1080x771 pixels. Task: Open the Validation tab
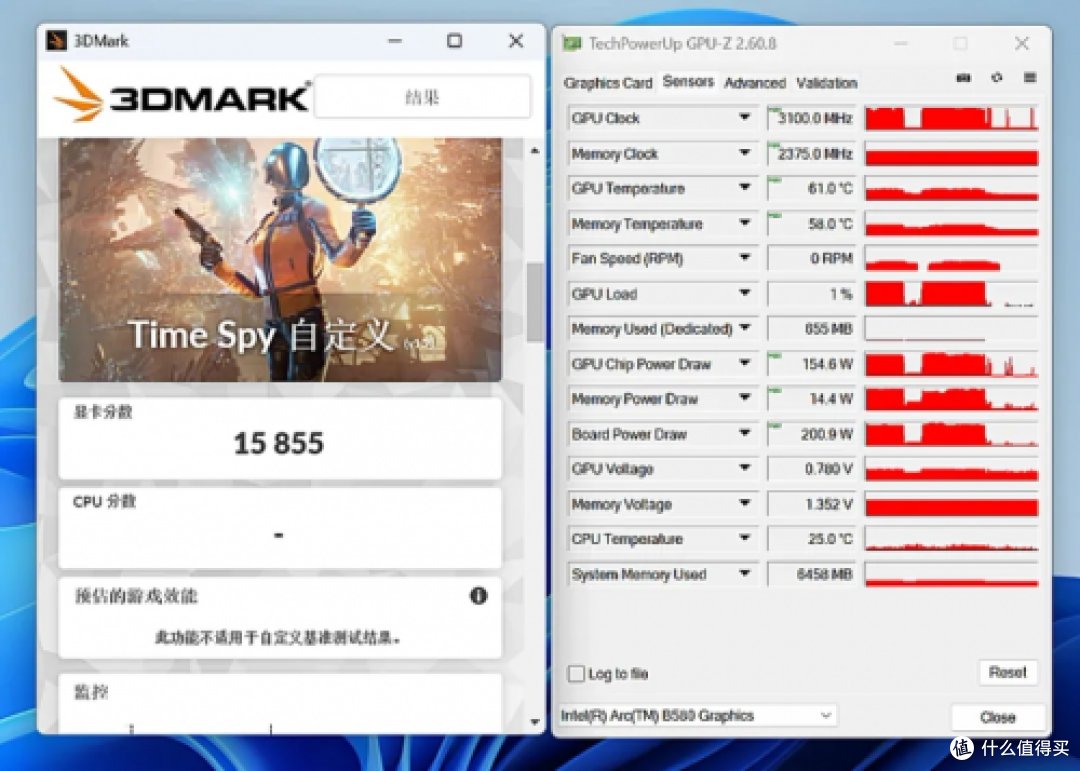click(827, 83)
